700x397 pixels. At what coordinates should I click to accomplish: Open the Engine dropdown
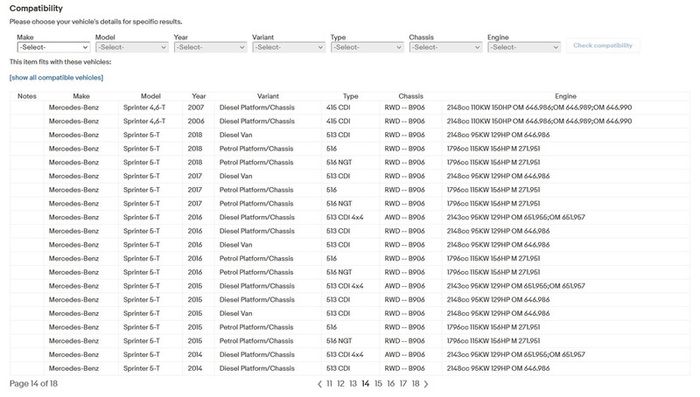click(x=524, y=47)
